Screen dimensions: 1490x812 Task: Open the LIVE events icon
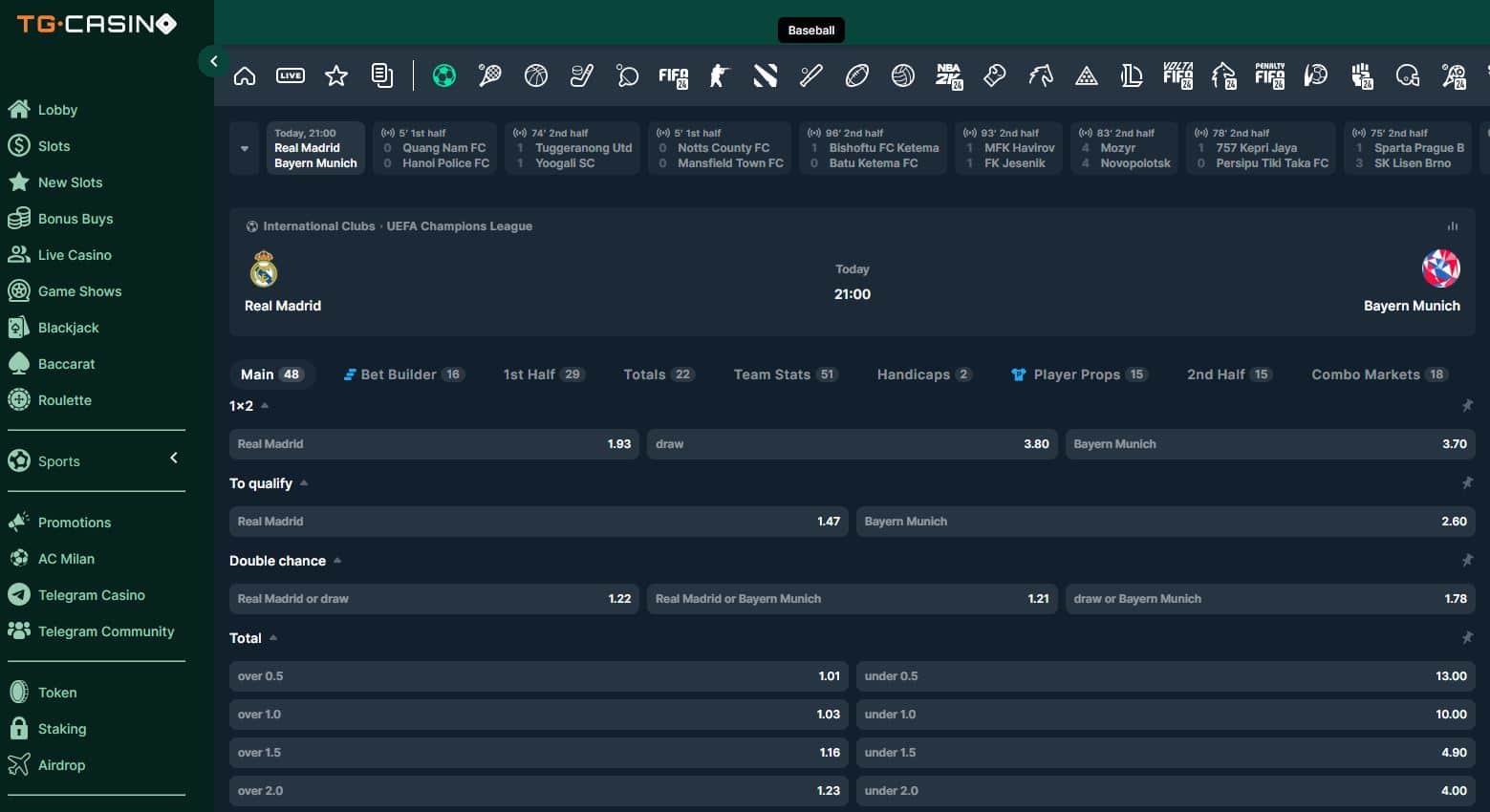tap(291, 75)
